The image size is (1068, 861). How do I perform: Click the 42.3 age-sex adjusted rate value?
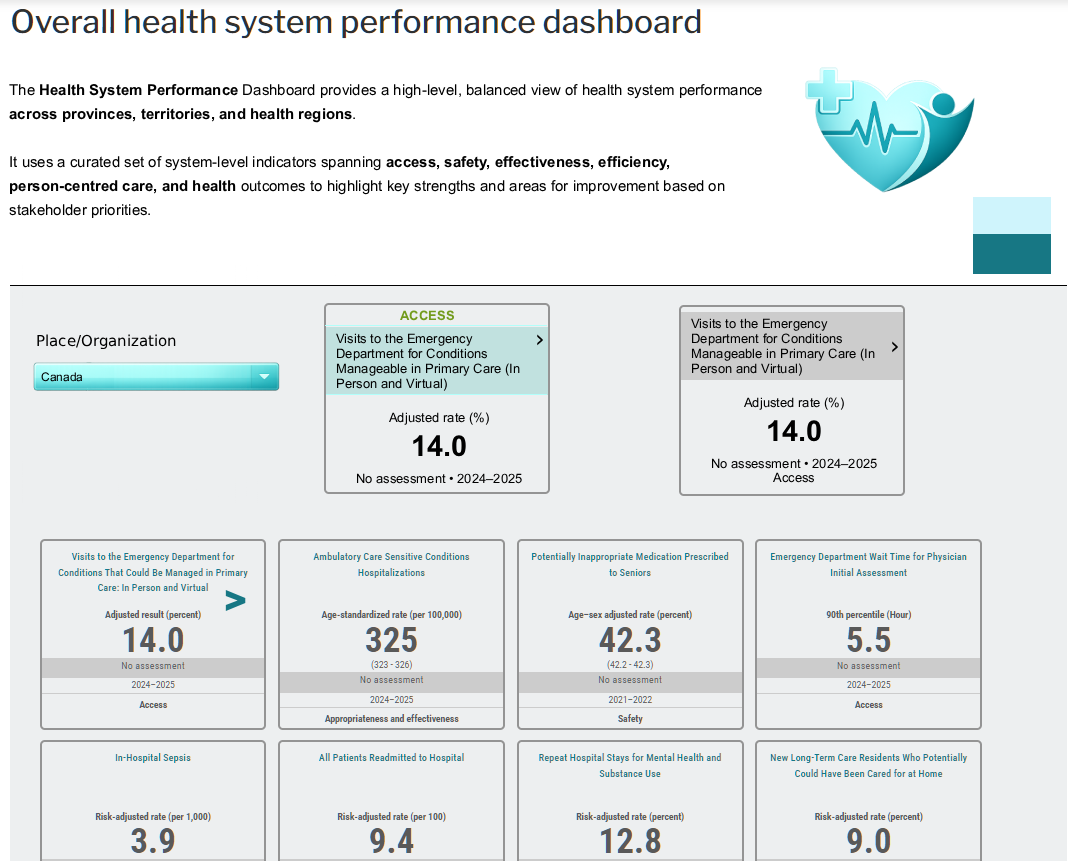coord(630,640)
